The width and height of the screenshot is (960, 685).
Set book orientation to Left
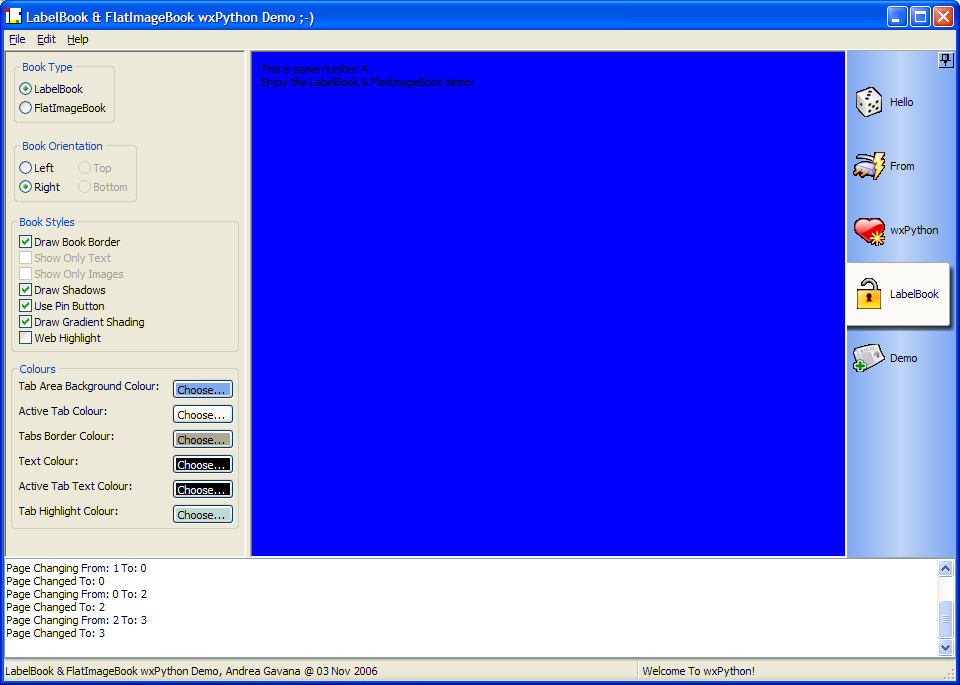26,168
